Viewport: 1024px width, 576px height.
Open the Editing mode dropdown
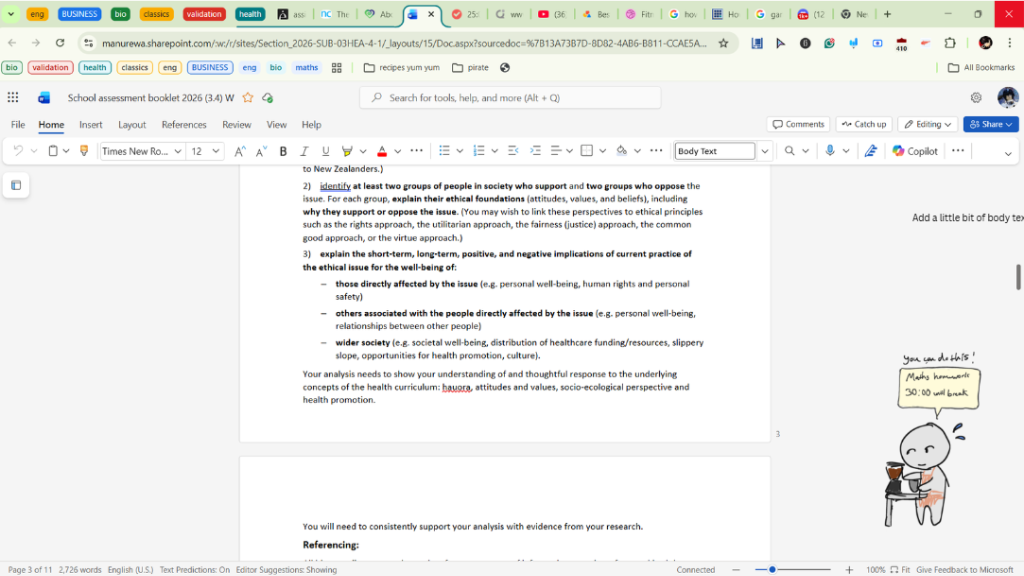(927, 124)
